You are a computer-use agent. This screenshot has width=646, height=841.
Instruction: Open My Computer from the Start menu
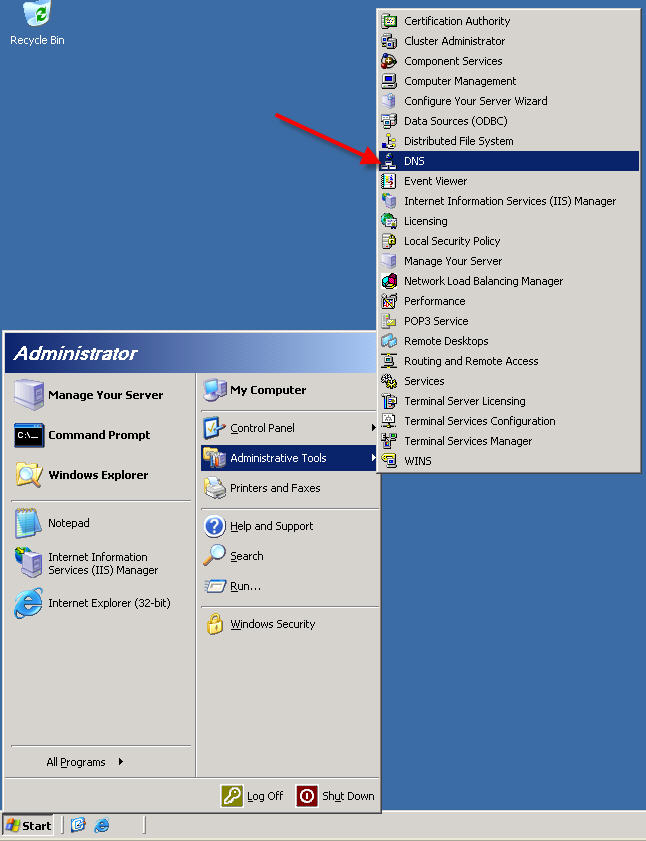[x=290, y=390]
